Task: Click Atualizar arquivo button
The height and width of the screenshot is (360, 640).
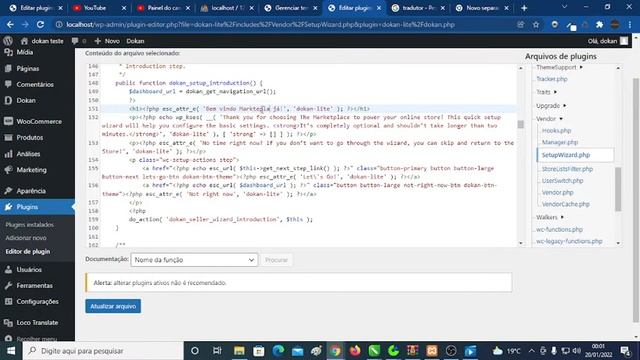Action: point(113,306)
